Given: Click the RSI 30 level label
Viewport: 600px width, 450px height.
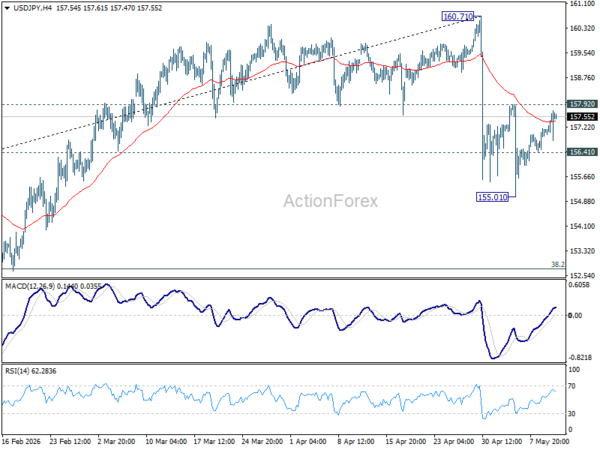Looking at the screenshot, I should [572, 414].
